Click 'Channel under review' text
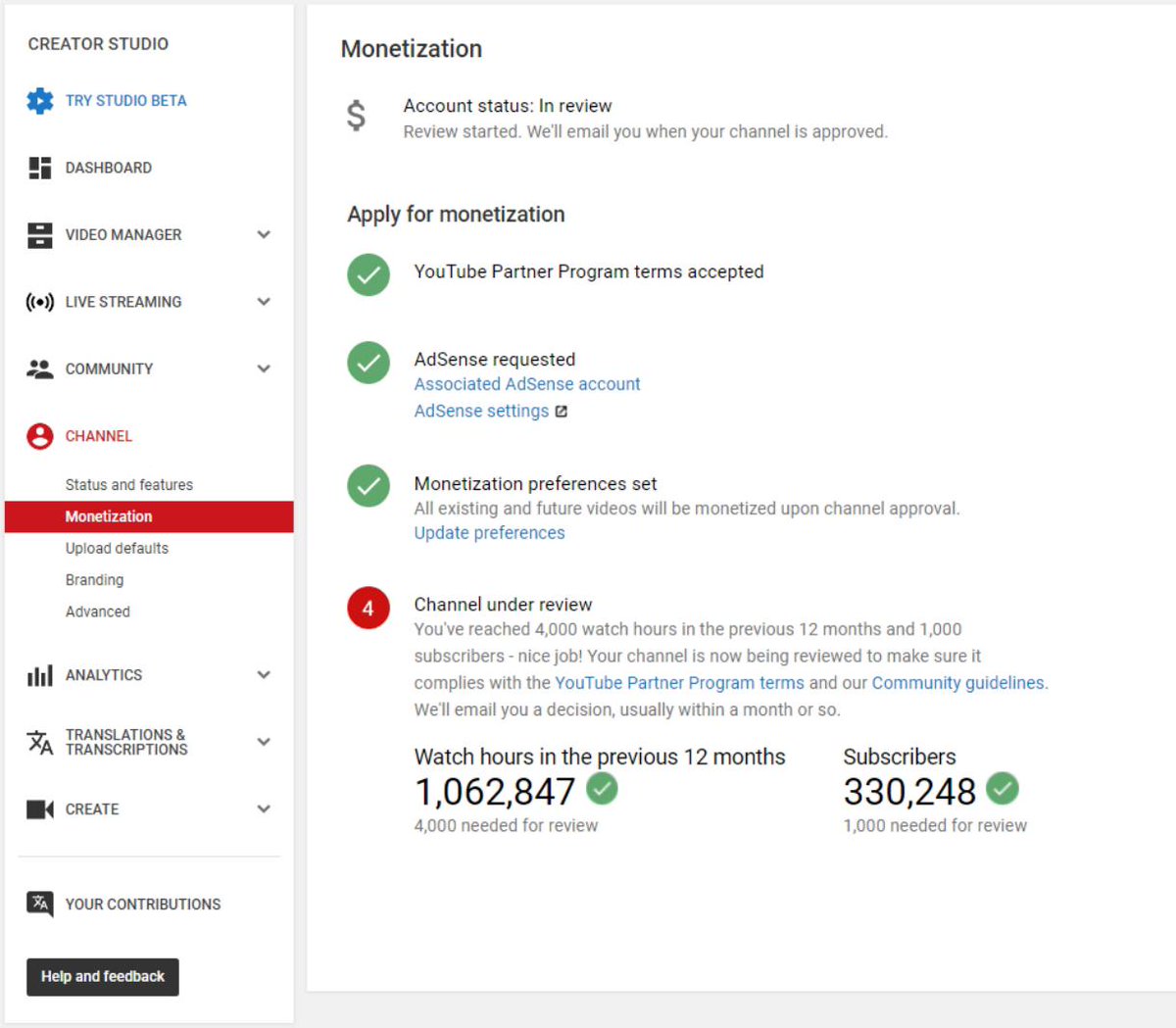The height and width of the screenshot is (1028, 1176). [503, 605]
